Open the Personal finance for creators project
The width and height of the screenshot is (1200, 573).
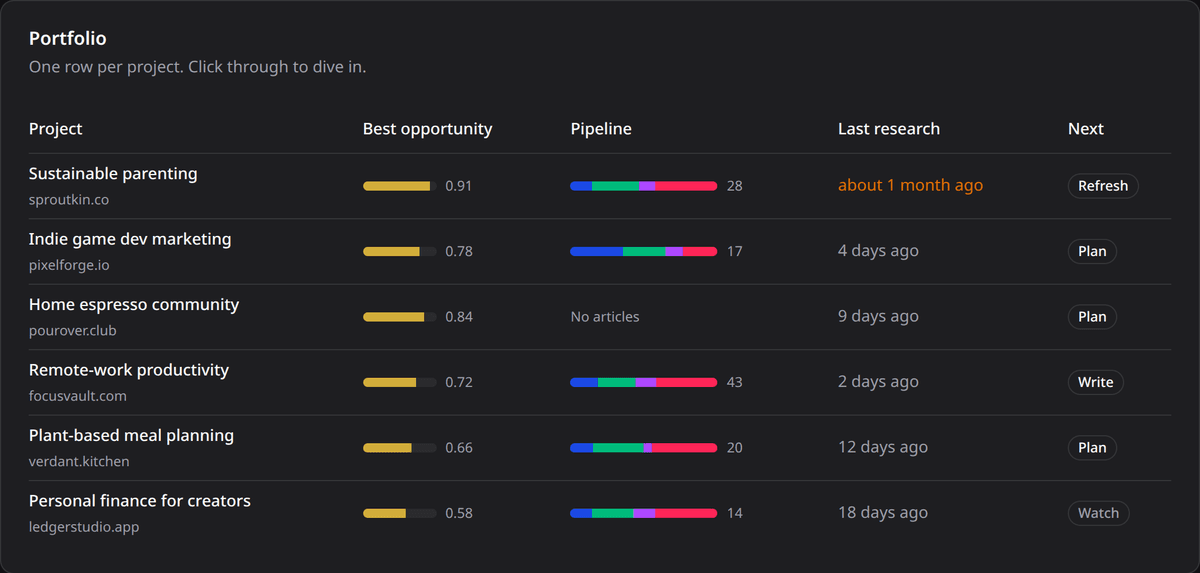coord(140,501)
